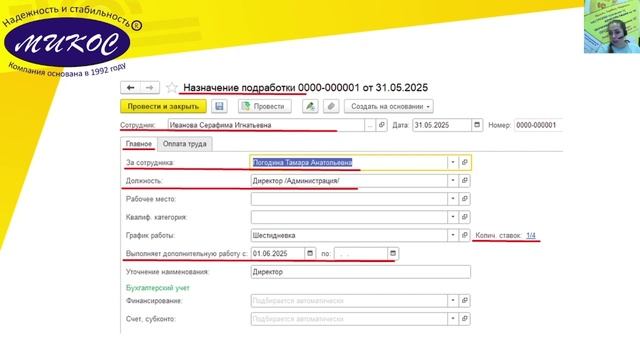Viewport: 640px width, 360px height.
Task: Open the За сотрудника record via its open icon
Action: pos(464,162)
